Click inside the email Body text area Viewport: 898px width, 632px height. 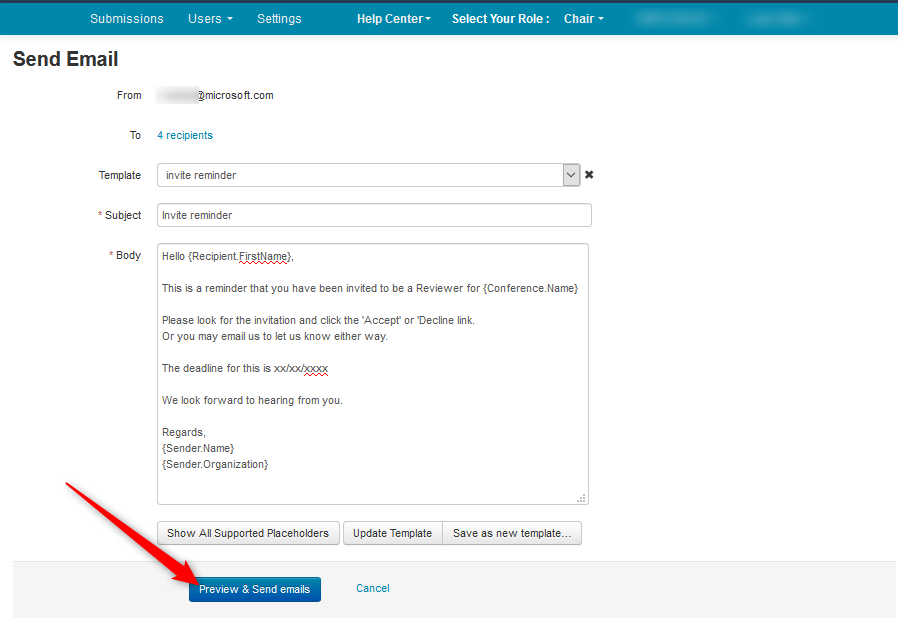[373, 374]
